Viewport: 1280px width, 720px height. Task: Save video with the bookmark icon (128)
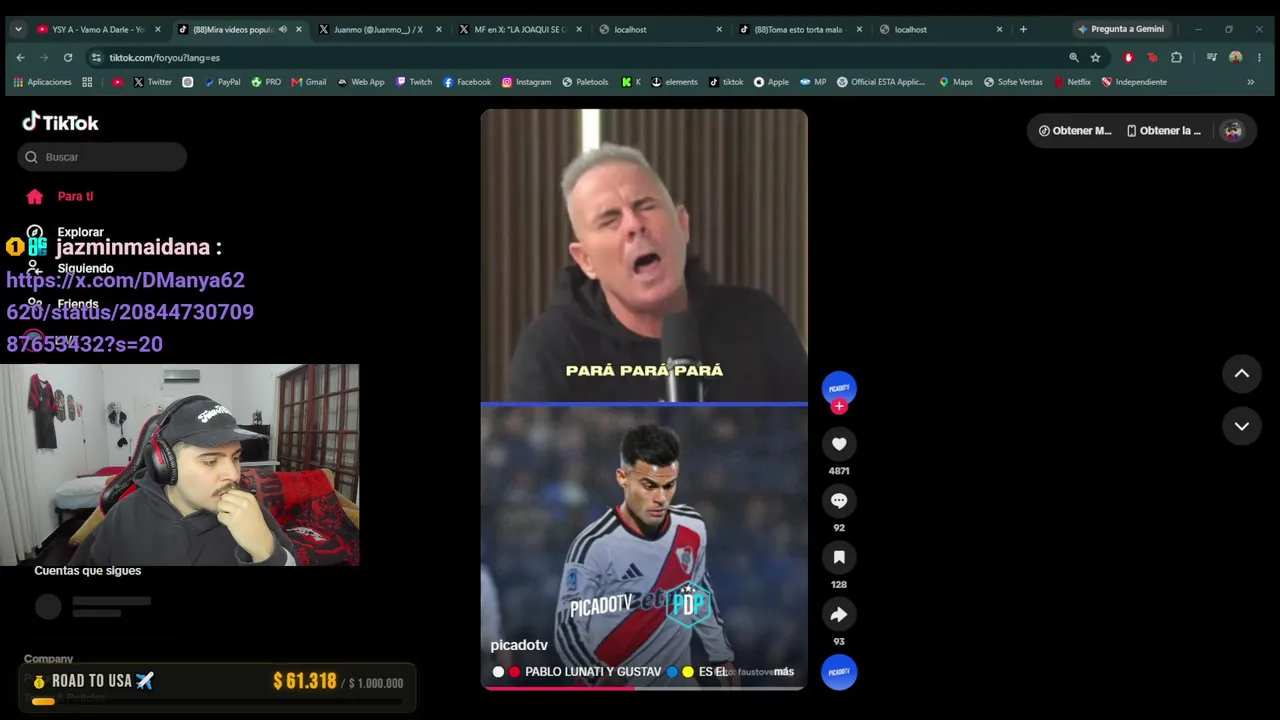coord(839,557)
